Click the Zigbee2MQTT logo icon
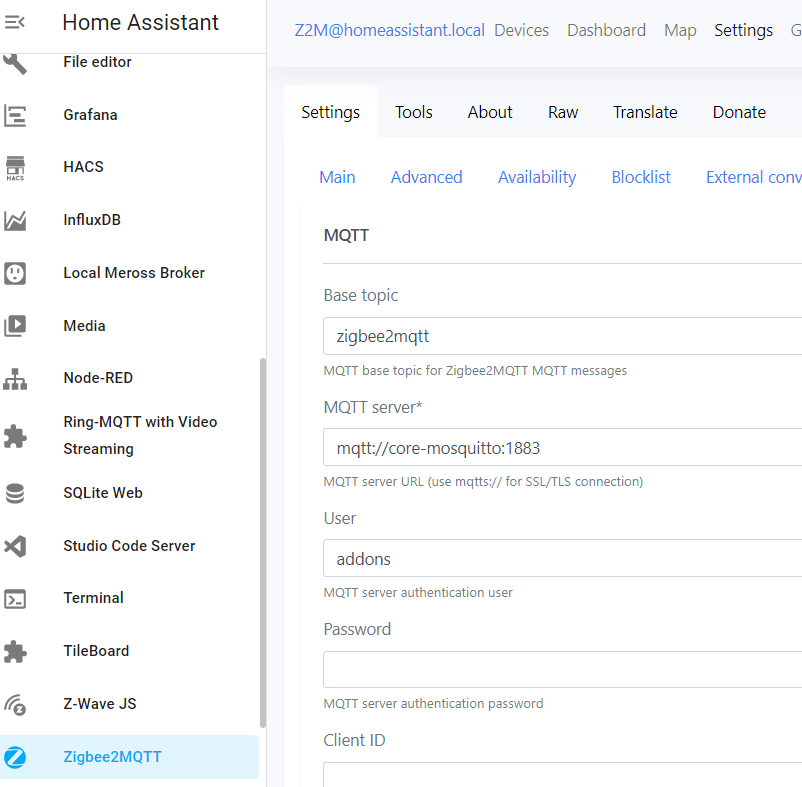This screenshot has width=802, height=787. click(15, 757)
